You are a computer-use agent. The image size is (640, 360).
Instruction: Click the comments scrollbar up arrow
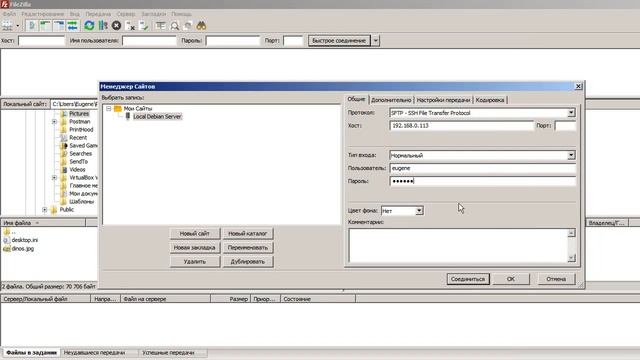[571, 233]
